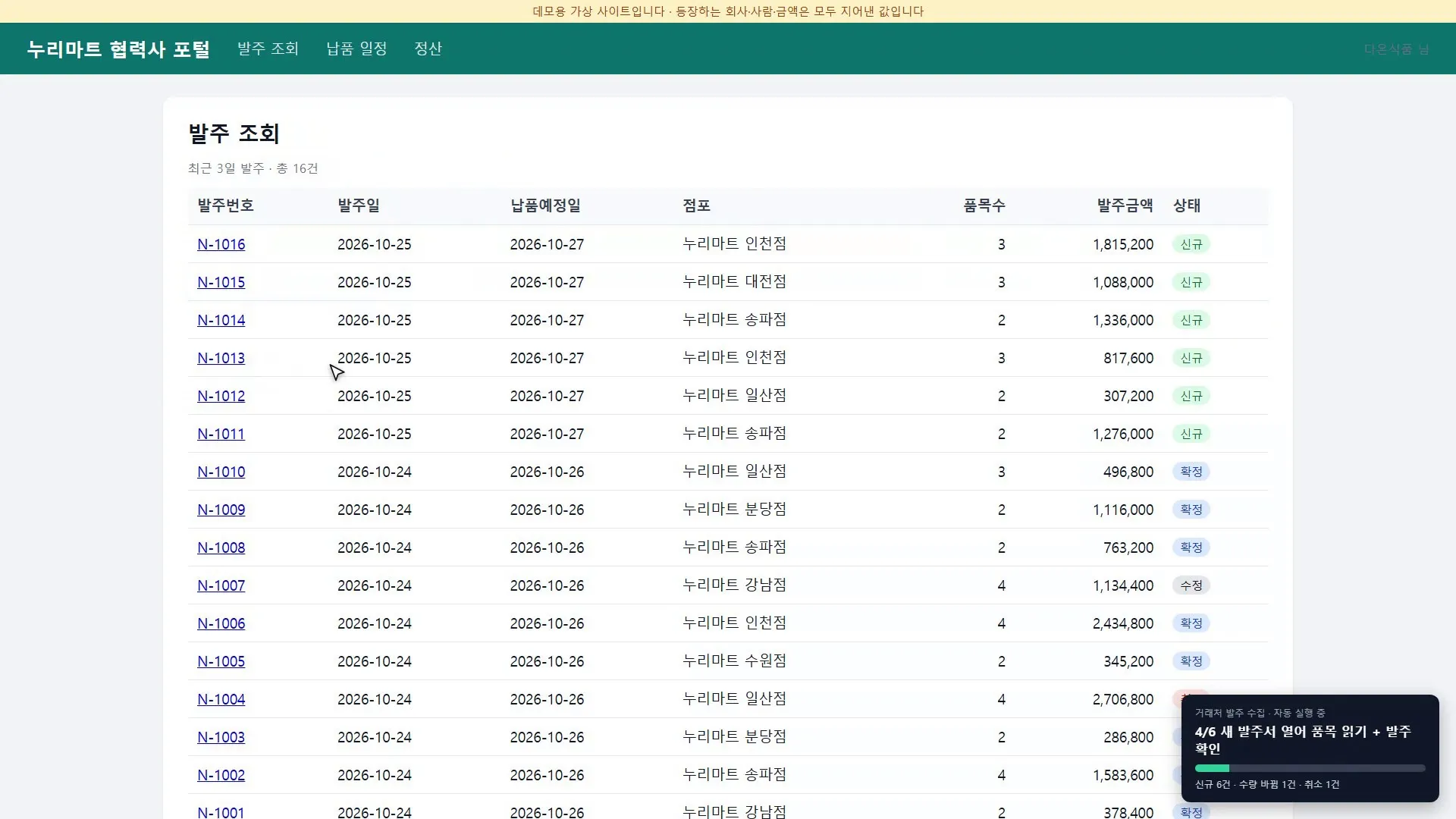Click the 발주번호 column header
This screenshot has height=819, width=1456.
[x=225, y=206]
